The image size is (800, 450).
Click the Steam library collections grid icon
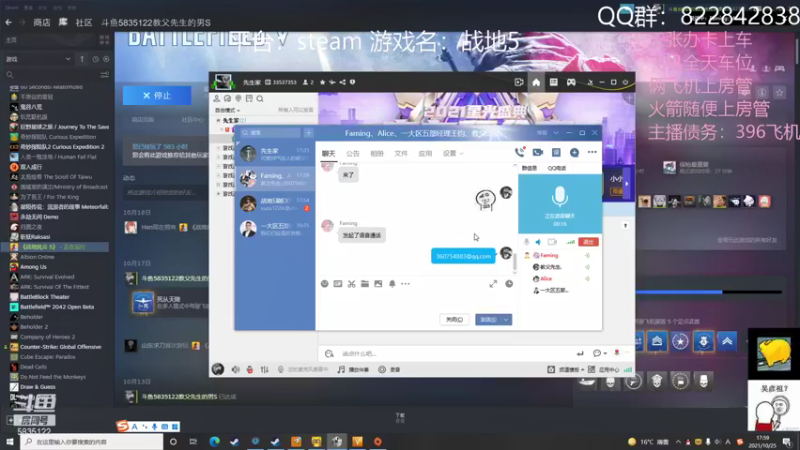click(104, 40)
